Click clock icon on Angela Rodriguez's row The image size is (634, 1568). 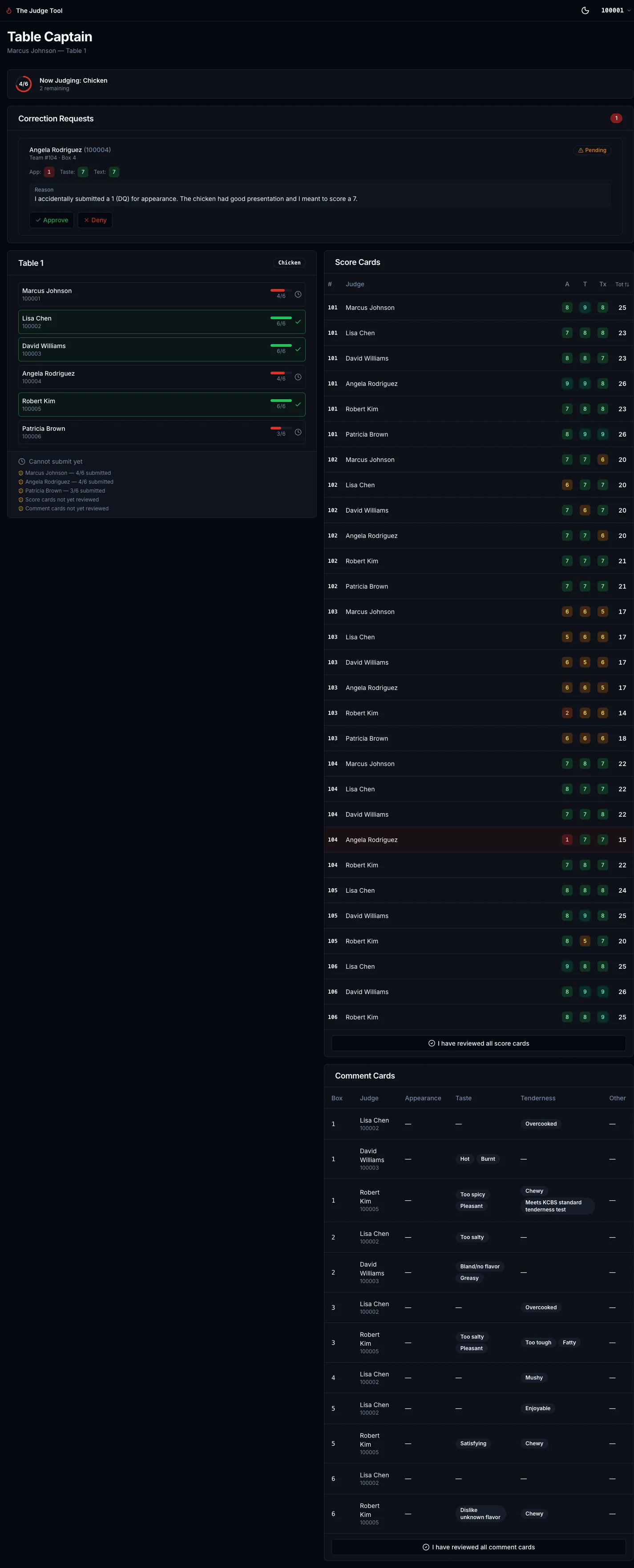298,377
